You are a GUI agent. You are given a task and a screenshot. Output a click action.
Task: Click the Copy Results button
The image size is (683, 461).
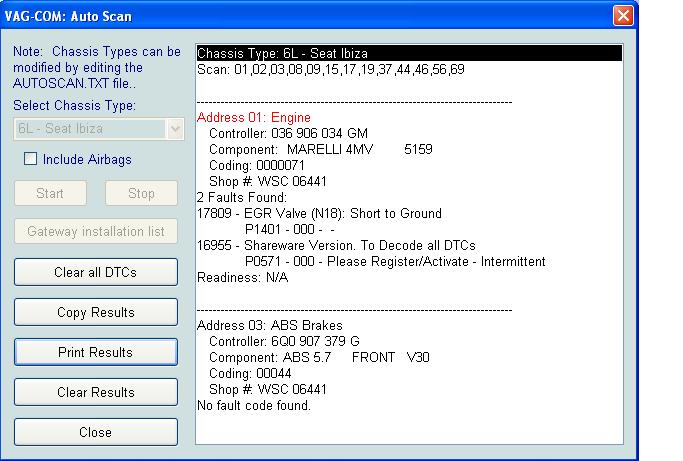(96, 312)
